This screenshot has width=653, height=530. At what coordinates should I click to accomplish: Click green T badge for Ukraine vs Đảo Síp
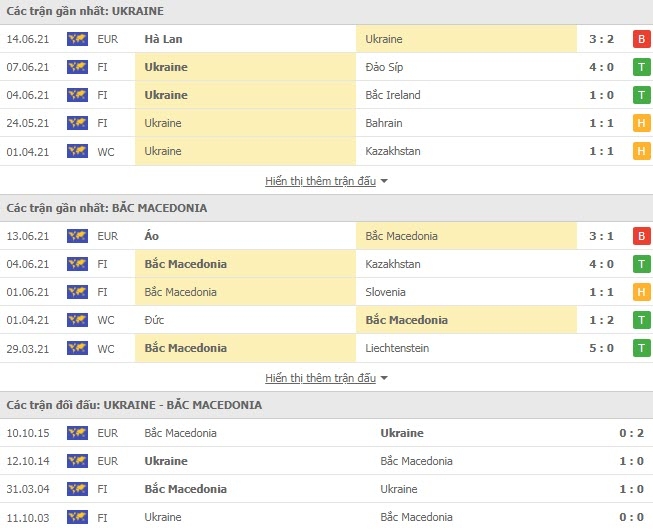coord(641,67)
